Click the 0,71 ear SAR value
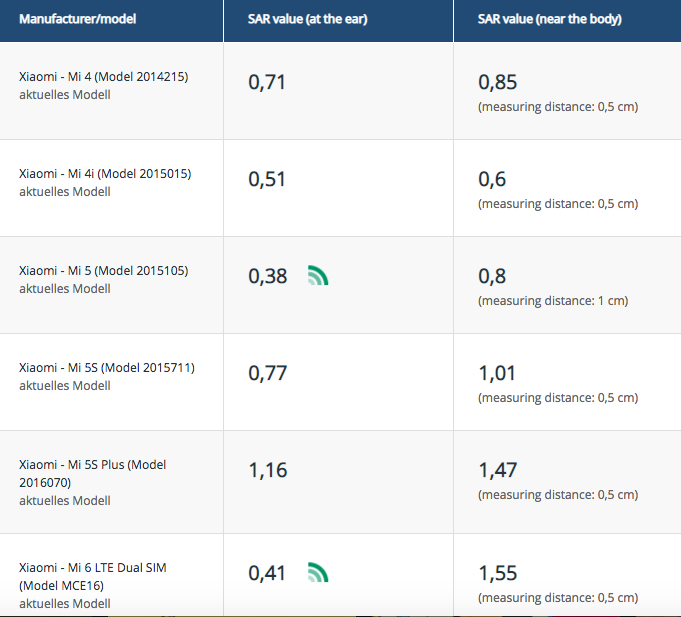The image size is (681, 617). (267, 82)
